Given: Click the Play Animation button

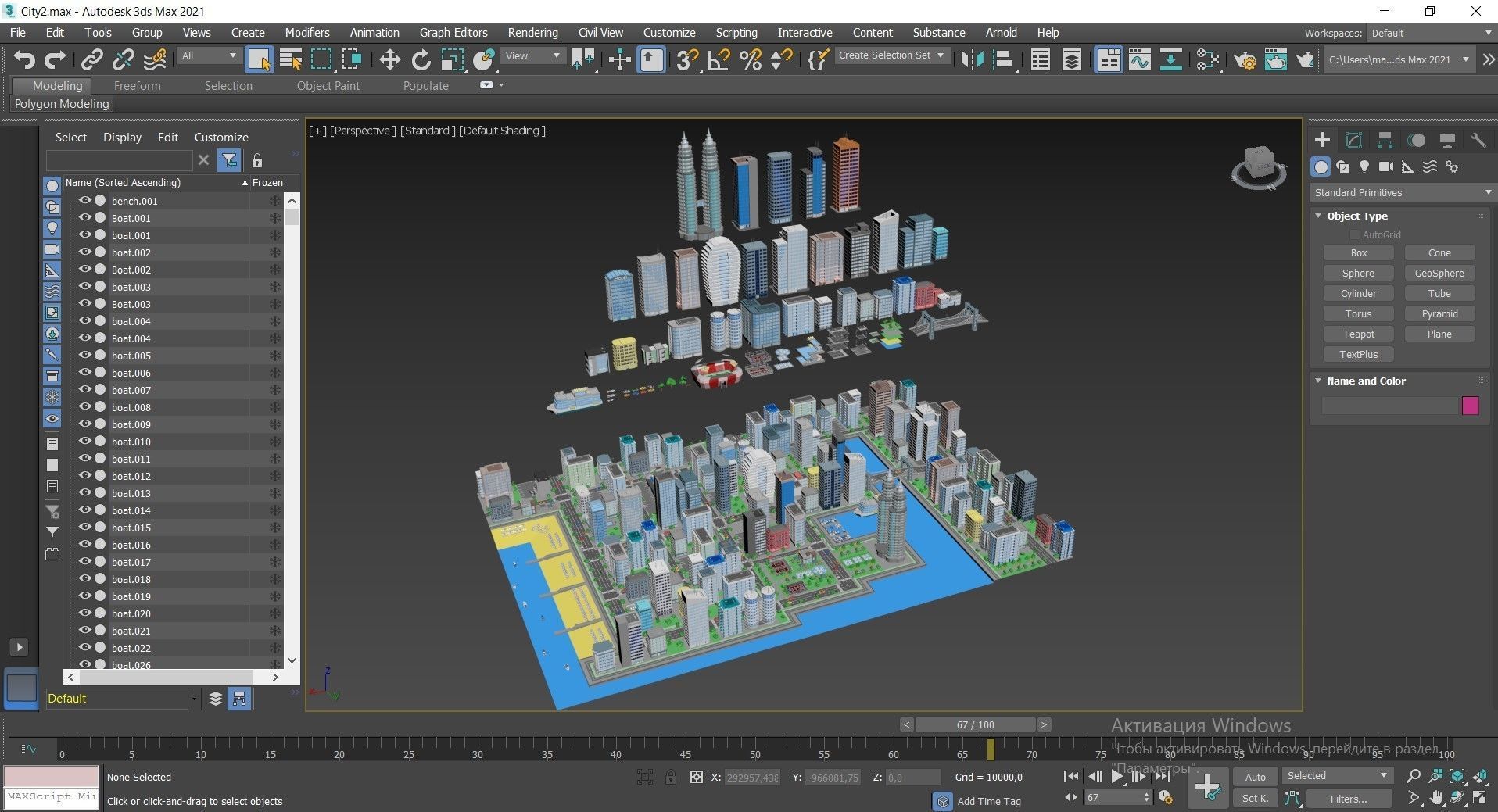Looking at the screenshot, I should pyautogui.click(x=1117, y=776).
